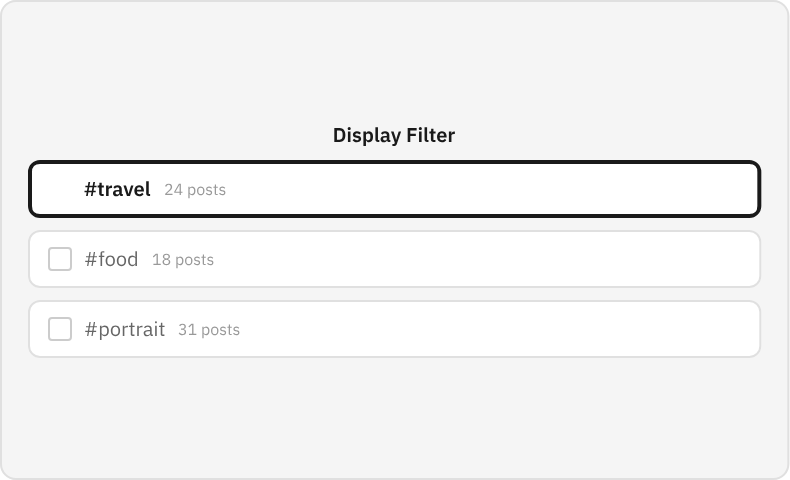Click the Display Filter heading
The width and height of the screenshot is (790, 480).
click(x=394, y=135)
